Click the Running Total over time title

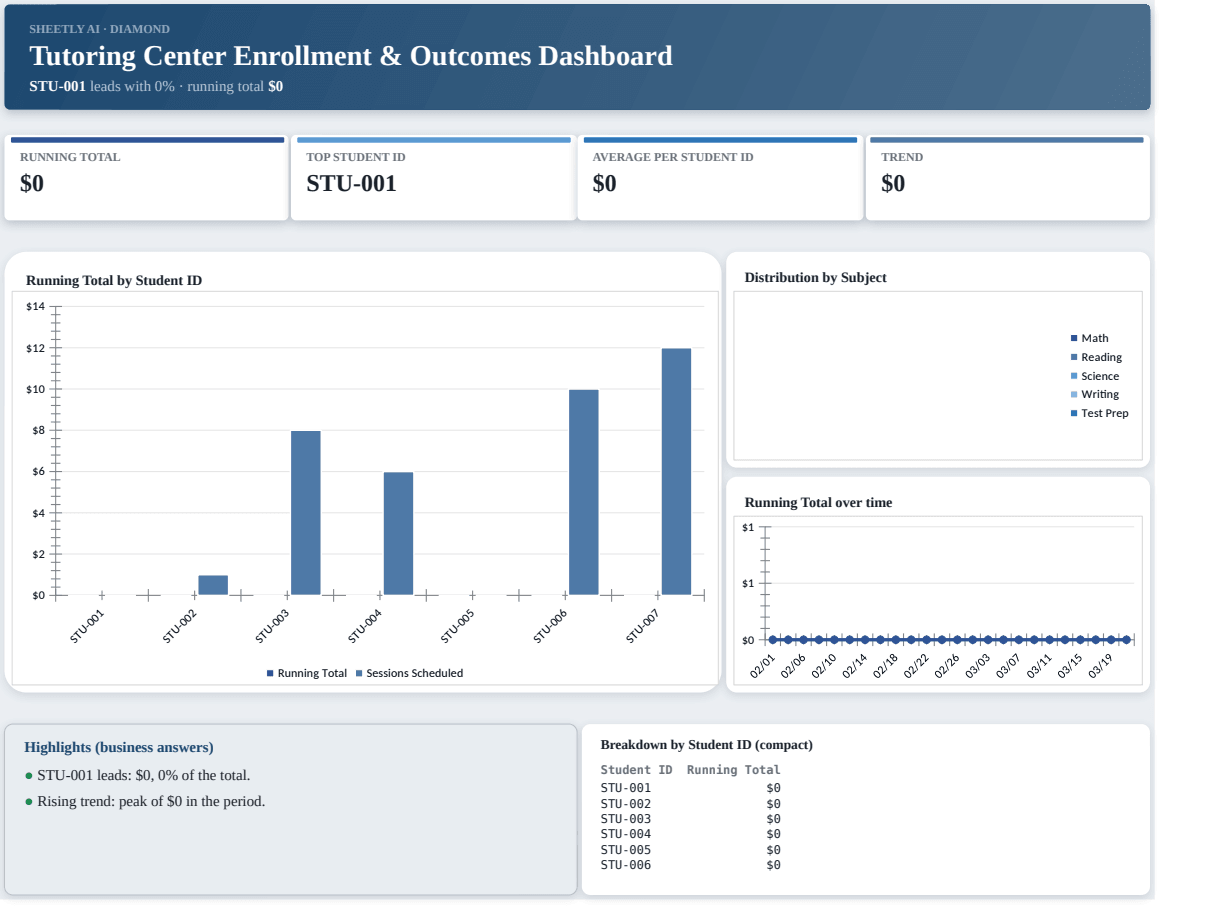click(x=819, y=502)
